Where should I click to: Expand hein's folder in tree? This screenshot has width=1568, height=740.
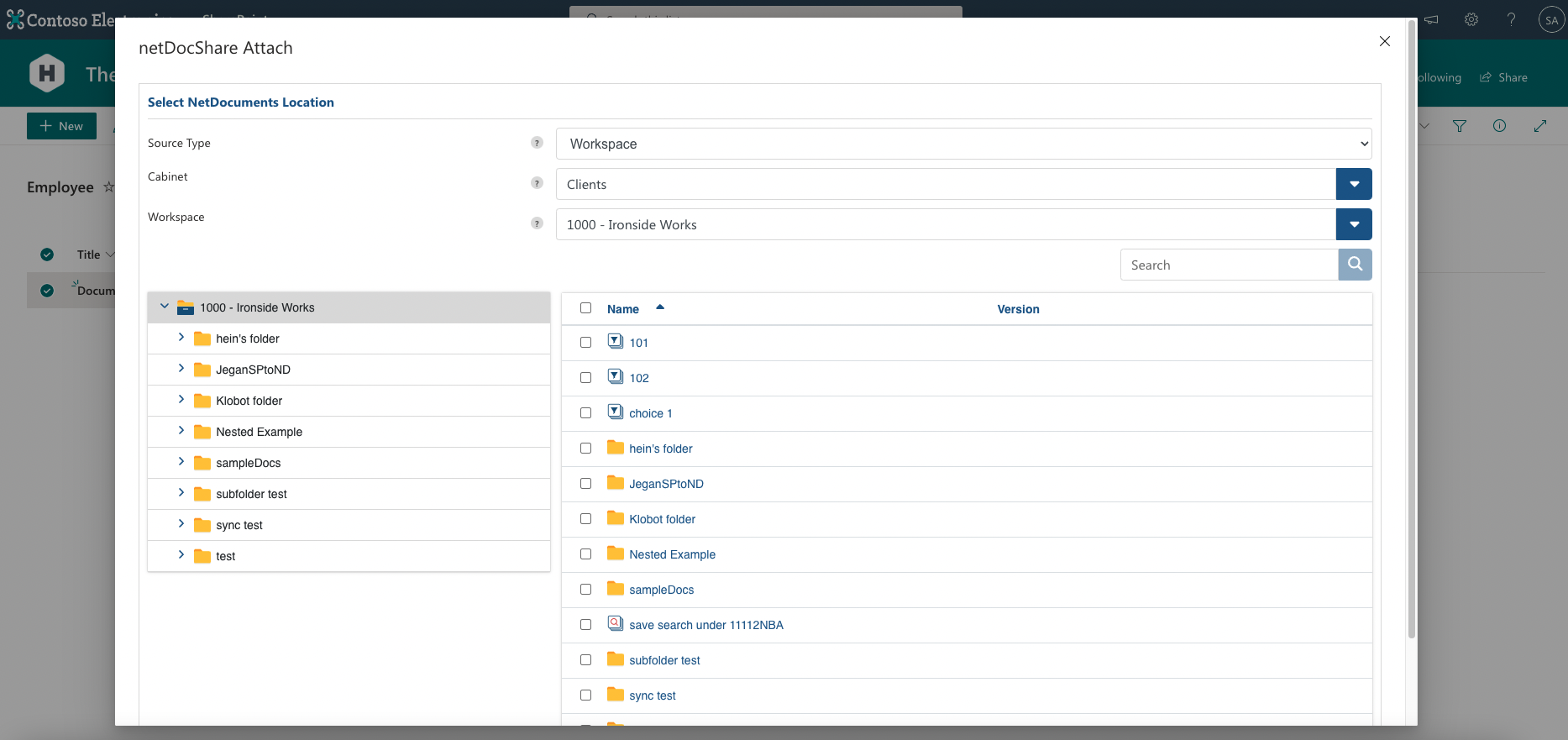tap(181, 337)
